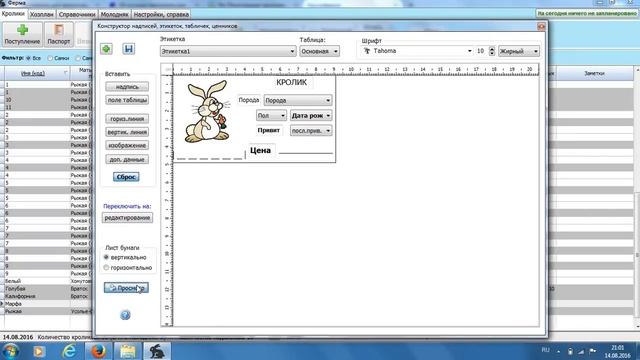Increase font size with stepper arrow
The height and width of the screenshot is (360, 640).
tap(492, 49)
